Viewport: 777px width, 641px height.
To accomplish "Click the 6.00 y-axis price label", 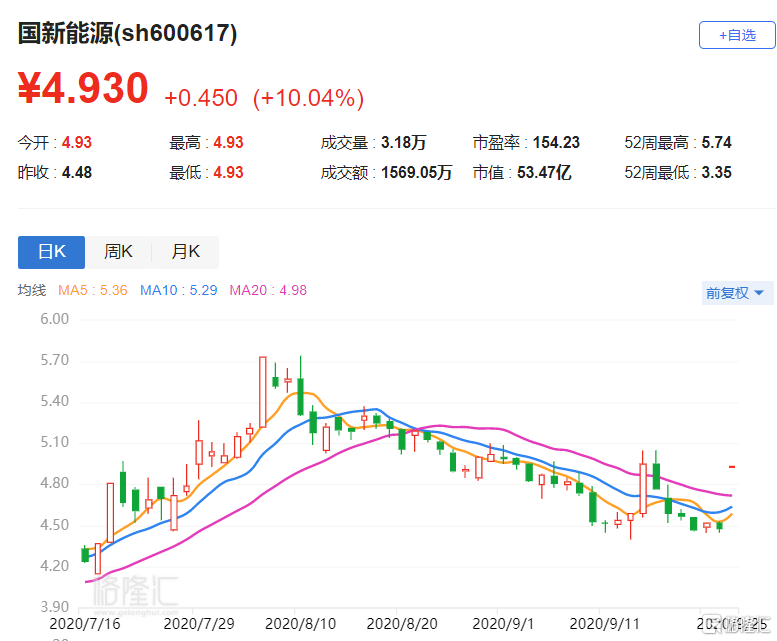I will (55, 319).
